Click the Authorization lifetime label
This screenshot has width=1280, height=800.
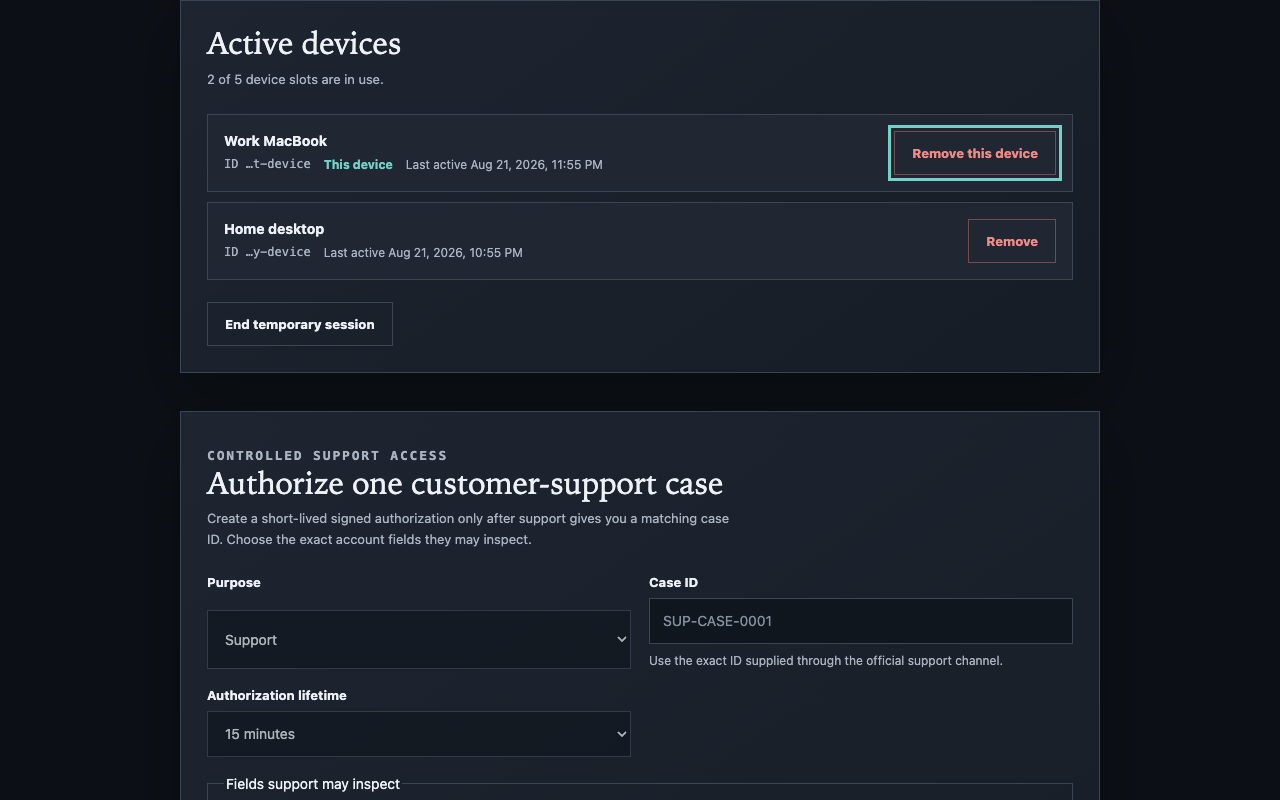[277, 695]
